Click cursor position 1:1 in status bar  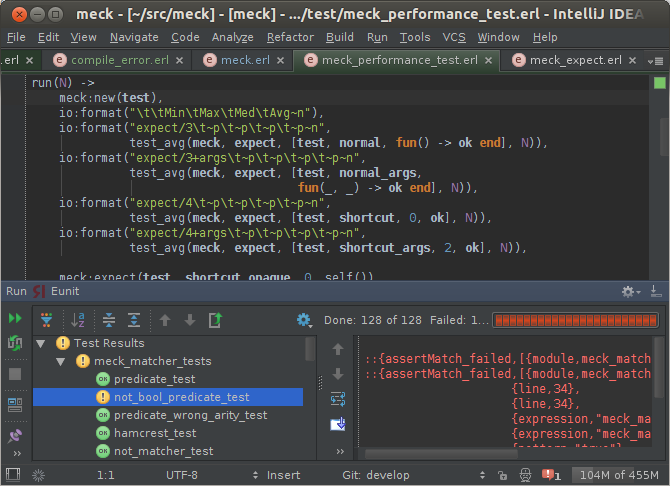pos(106,475)
